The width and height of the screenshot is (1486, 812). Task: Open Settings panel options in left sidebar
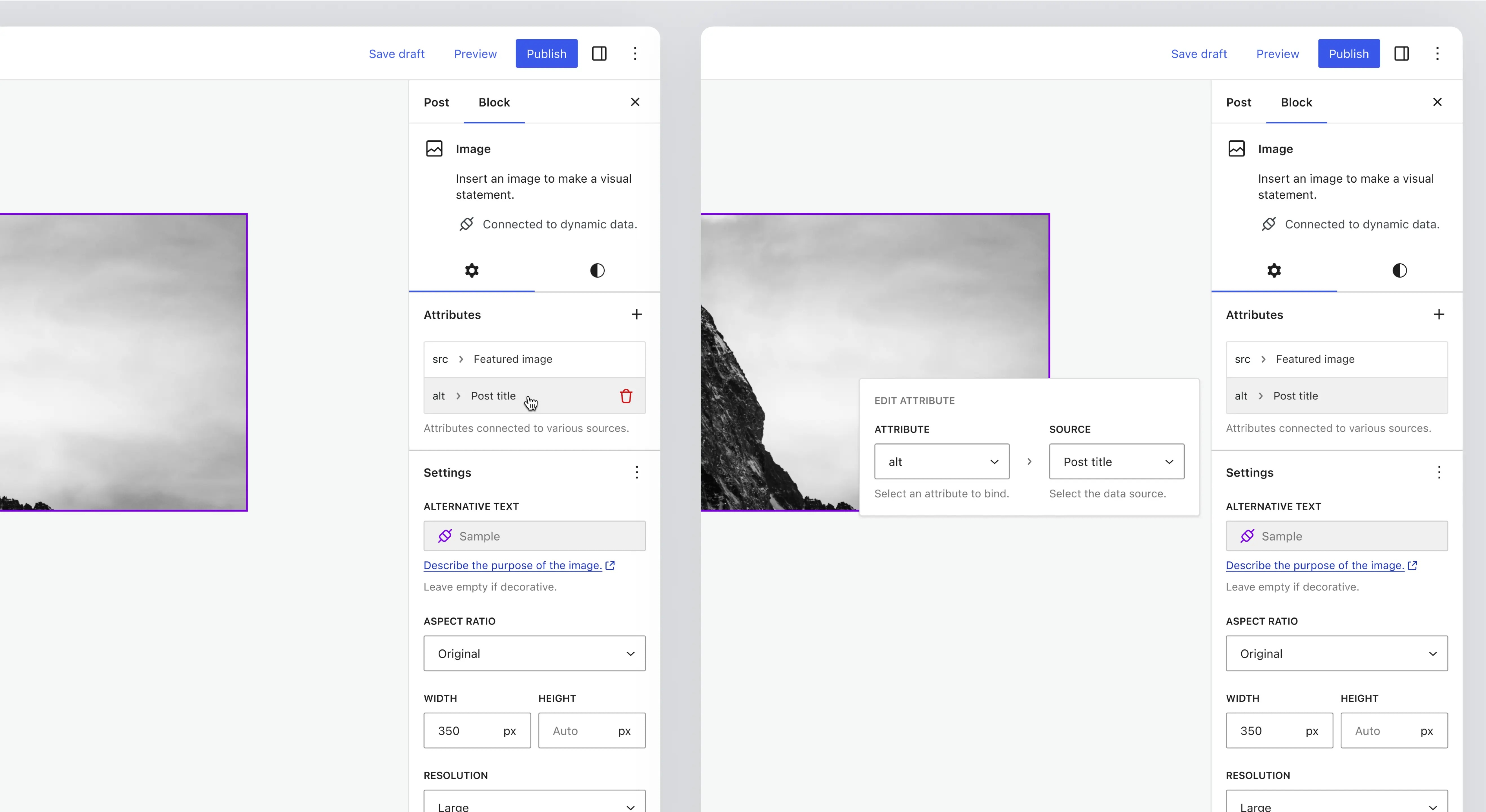(636, 472)
